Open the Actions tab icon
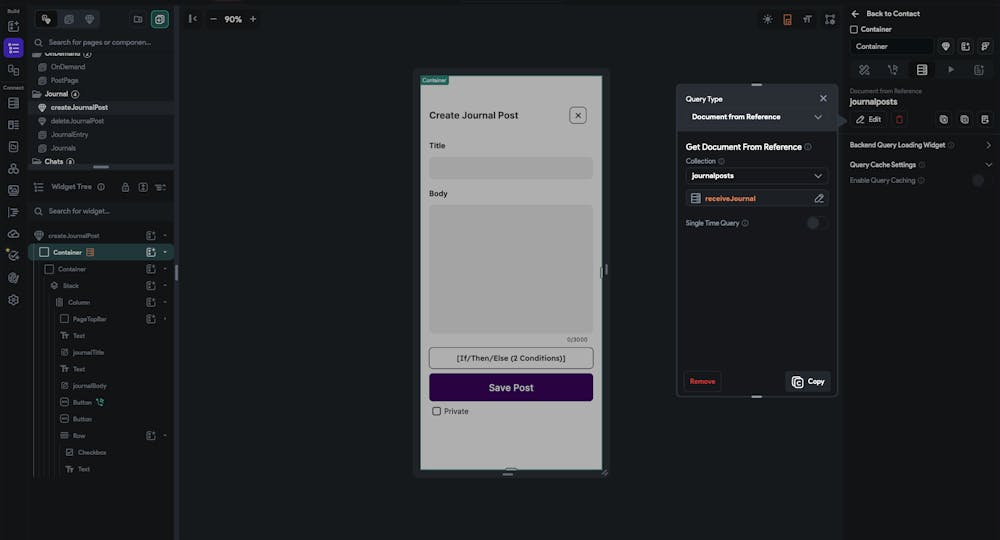Screen dimensions: 1000x540 click(x=893, y=69)
